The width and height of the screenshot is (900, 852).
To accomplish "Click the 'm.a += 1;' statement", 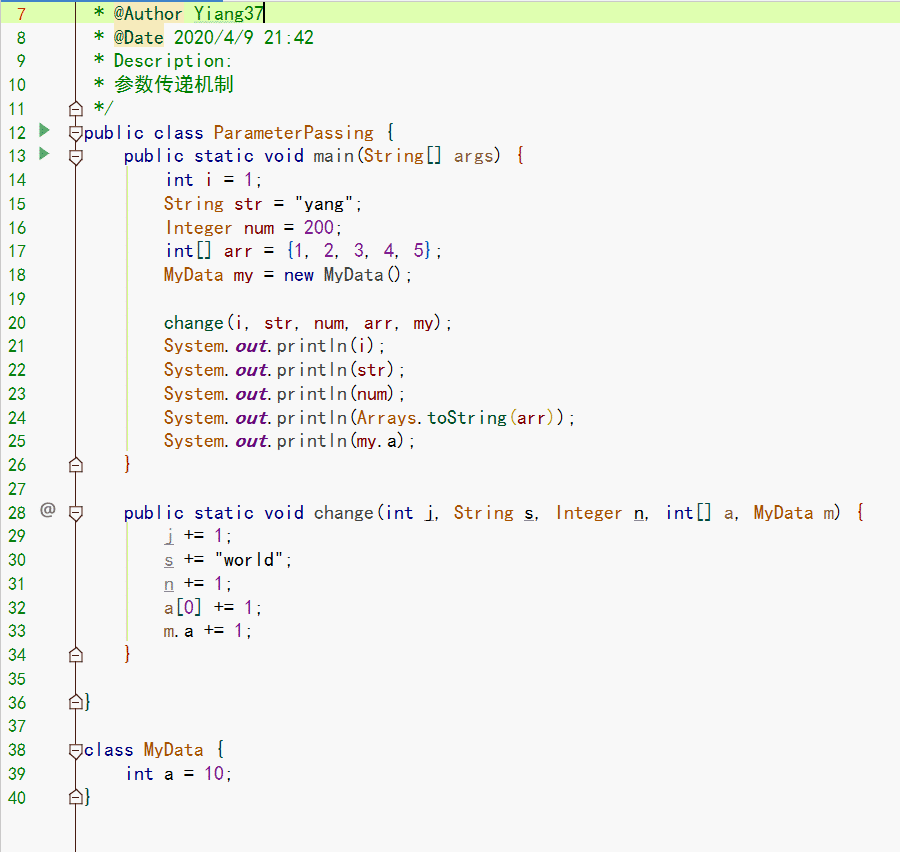I will pyautogui.click(x=208, y=631).
